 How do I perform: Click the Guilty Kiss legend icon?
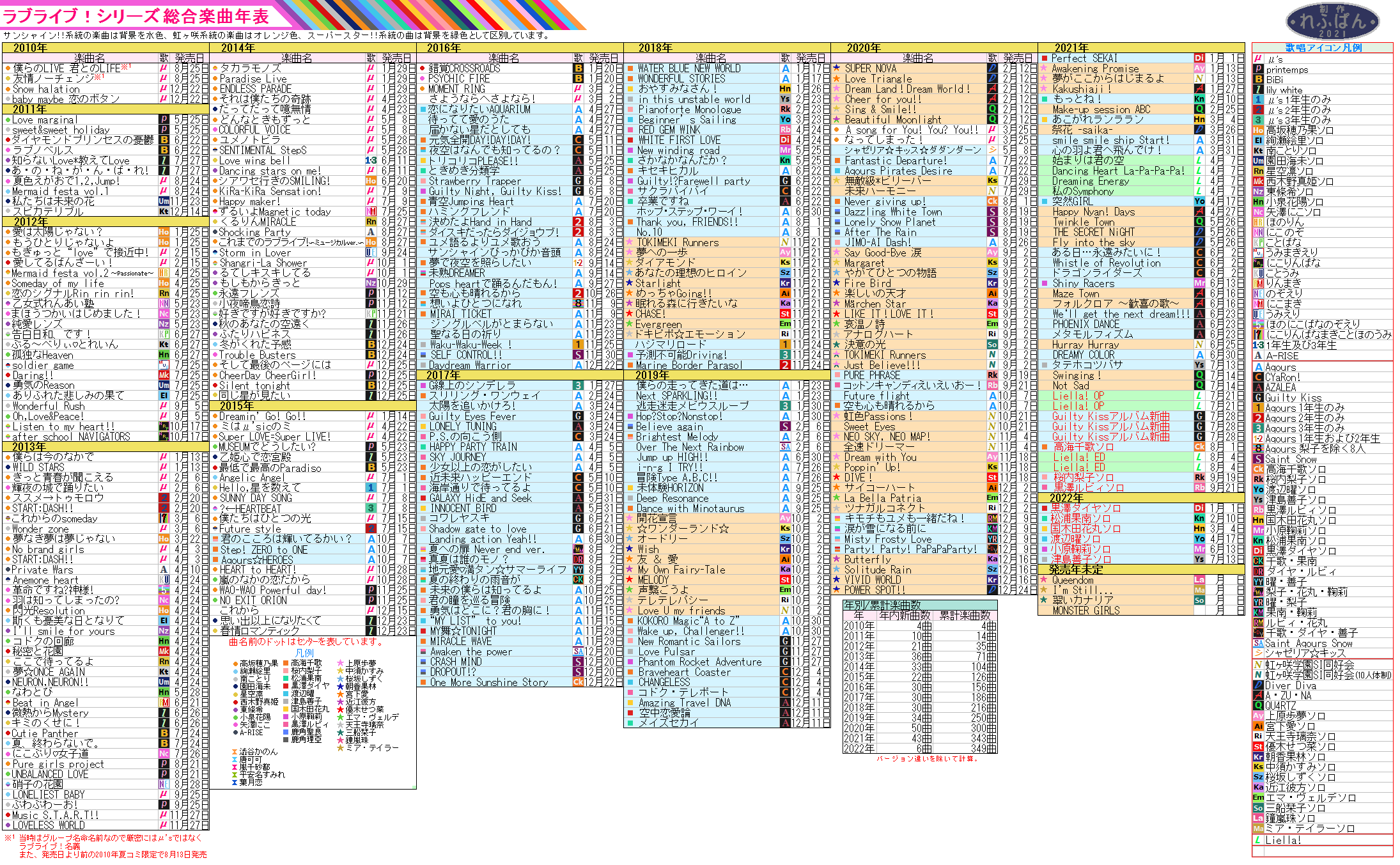pos(1257,398)
